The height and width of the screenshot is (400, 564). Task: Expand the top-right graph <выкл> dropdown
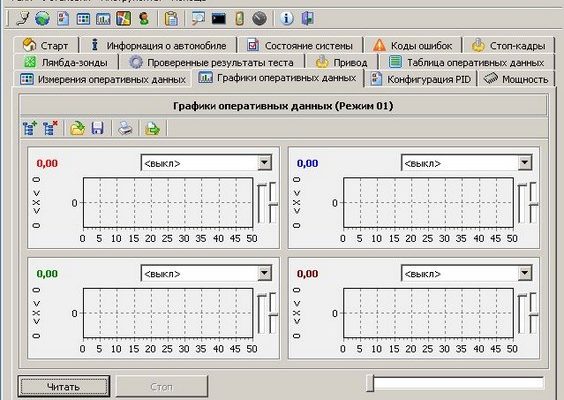[524, 163]
